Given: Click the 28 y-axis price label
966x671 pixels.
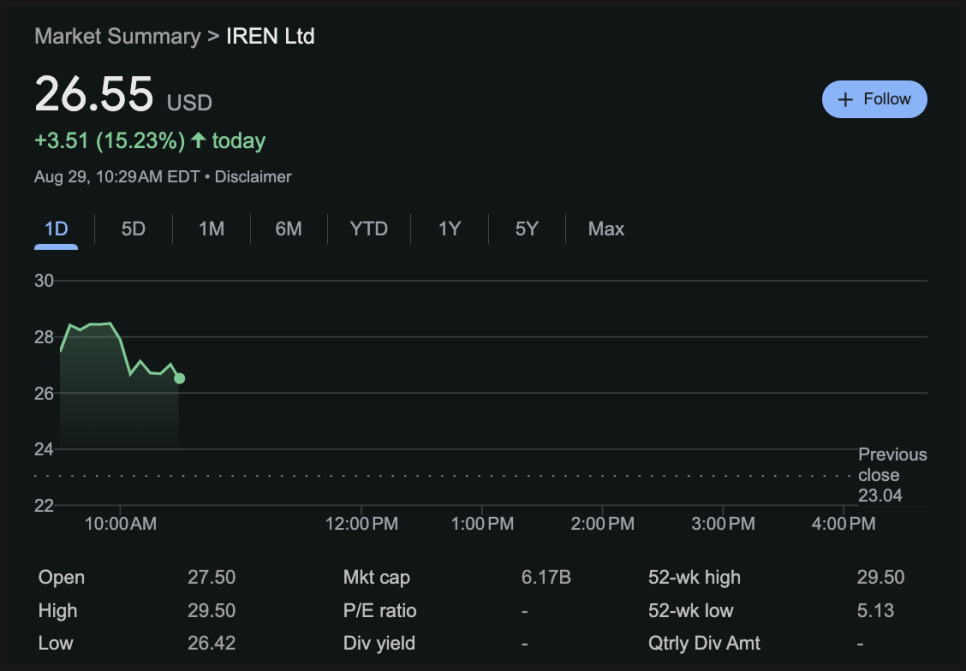Looking at the screenshot, I should (44, 337).
